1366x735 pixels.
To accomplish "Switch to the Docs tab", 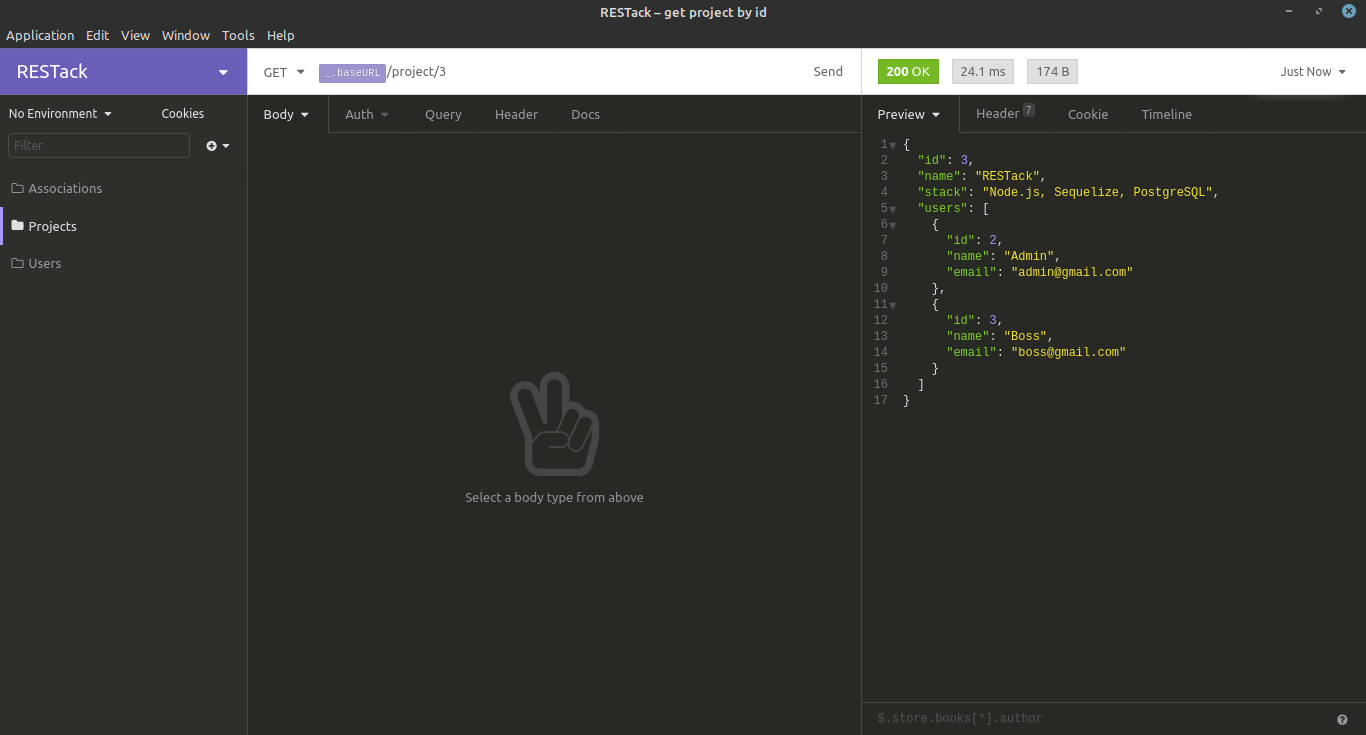I will [585, 114].
